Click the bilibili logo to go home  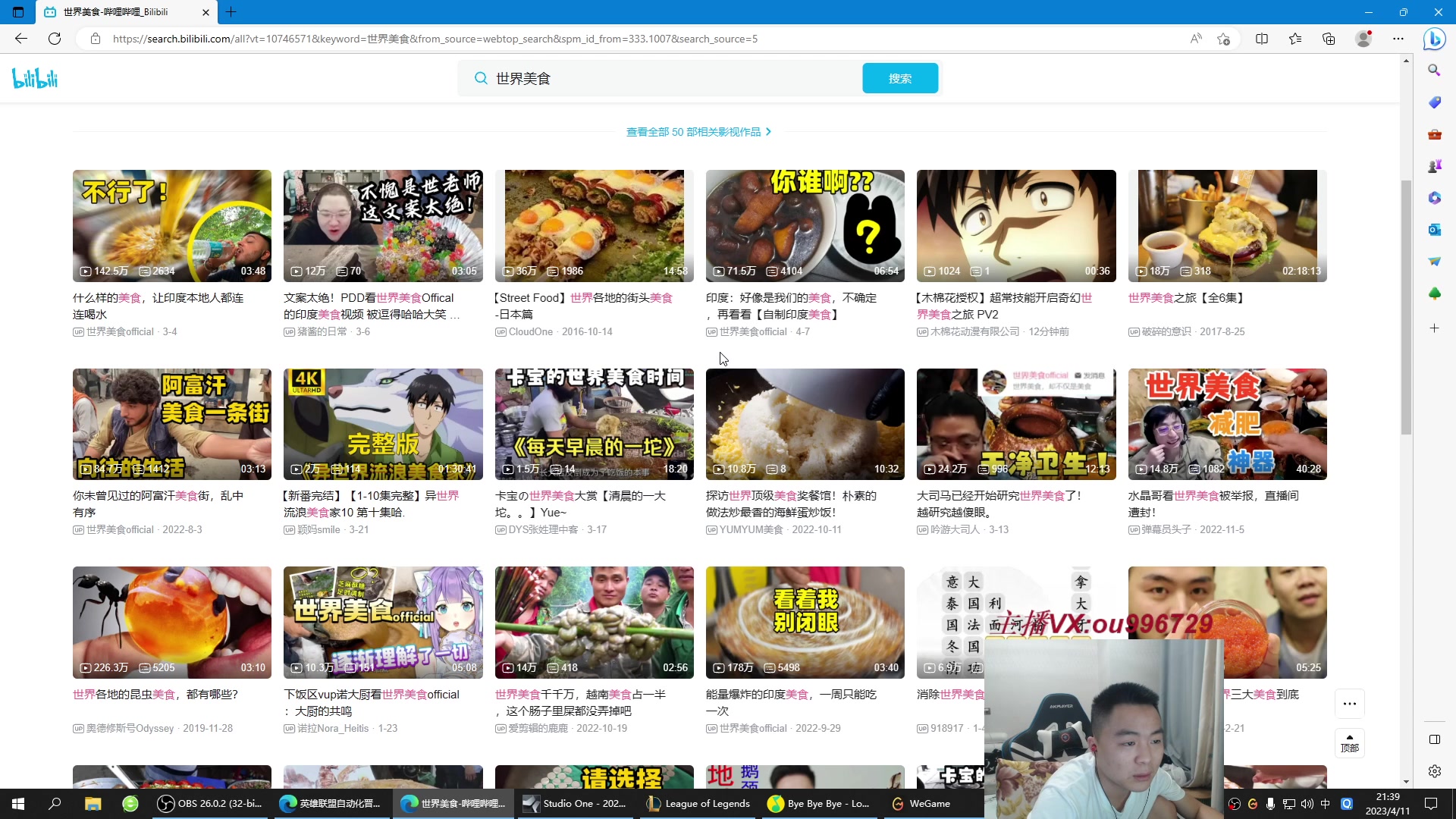[x=34, y=77]
